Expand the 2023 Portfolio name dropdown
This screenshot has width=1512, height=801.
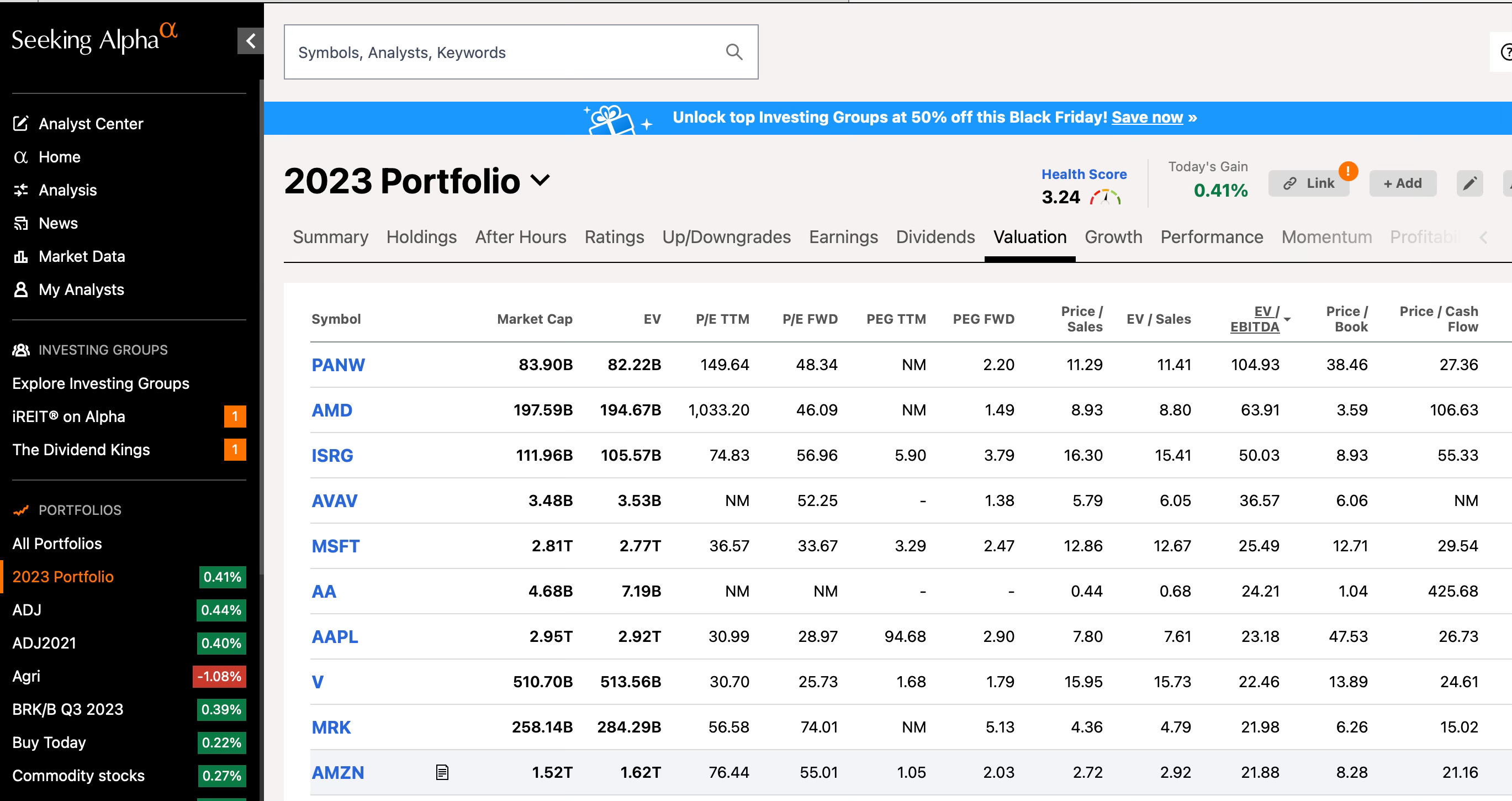pyautogui.click(x=540, y=180)
